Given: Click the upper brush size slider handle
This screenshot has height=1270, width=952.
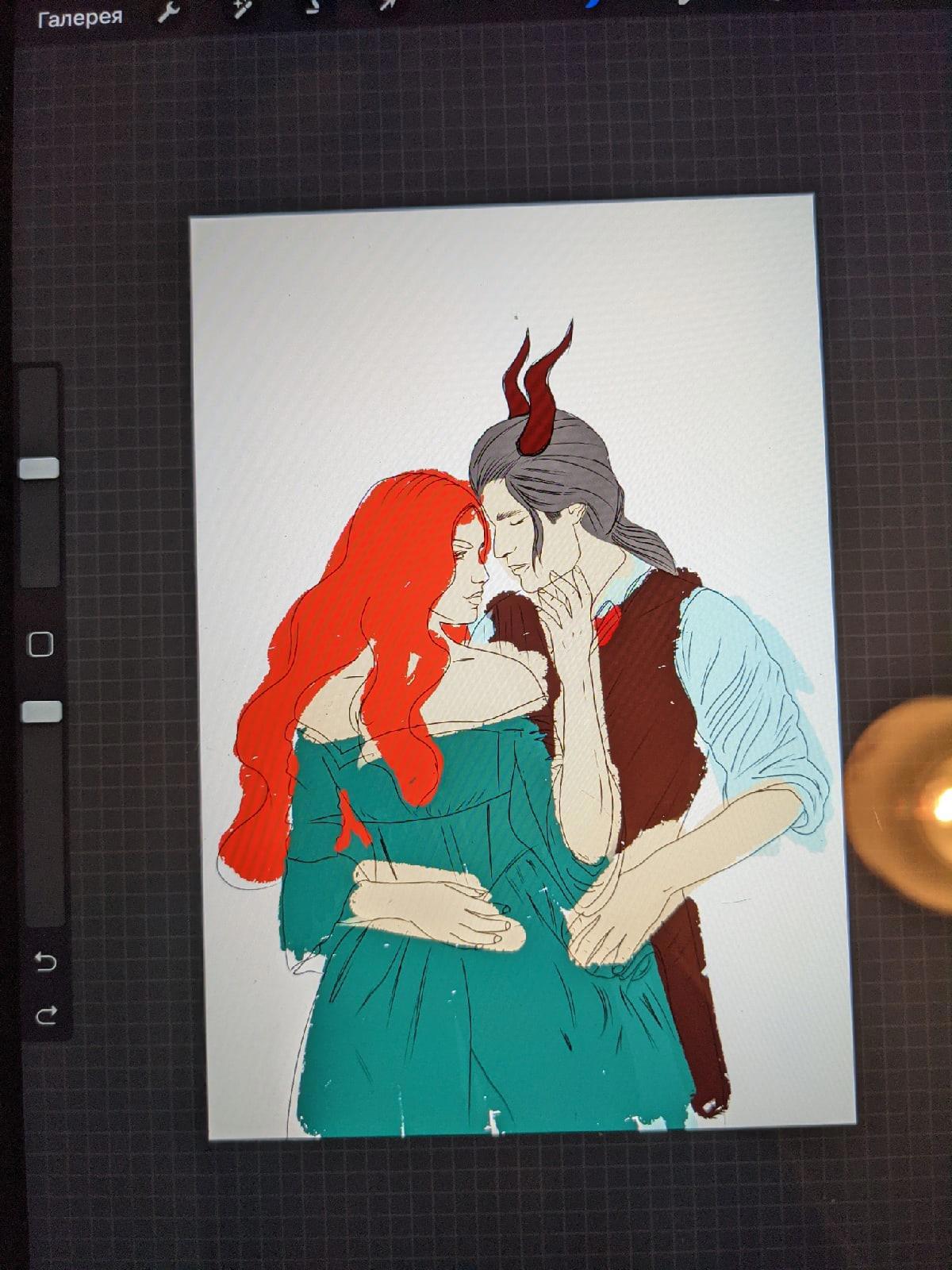Looking at the screenshot, I should tap(39, 468).
